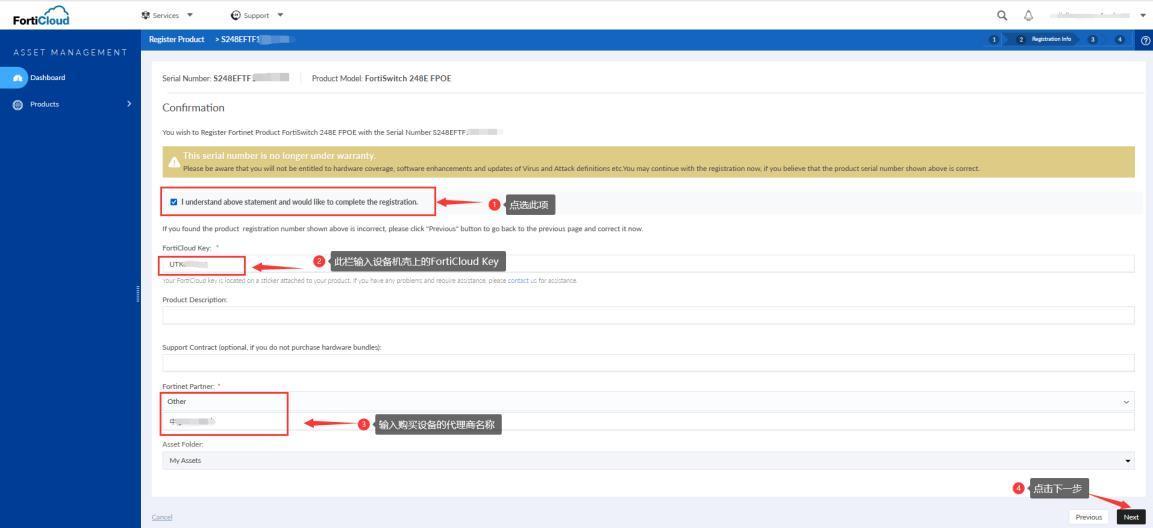
Task: Open the notifications bell icon
Action: (1028, 15)
